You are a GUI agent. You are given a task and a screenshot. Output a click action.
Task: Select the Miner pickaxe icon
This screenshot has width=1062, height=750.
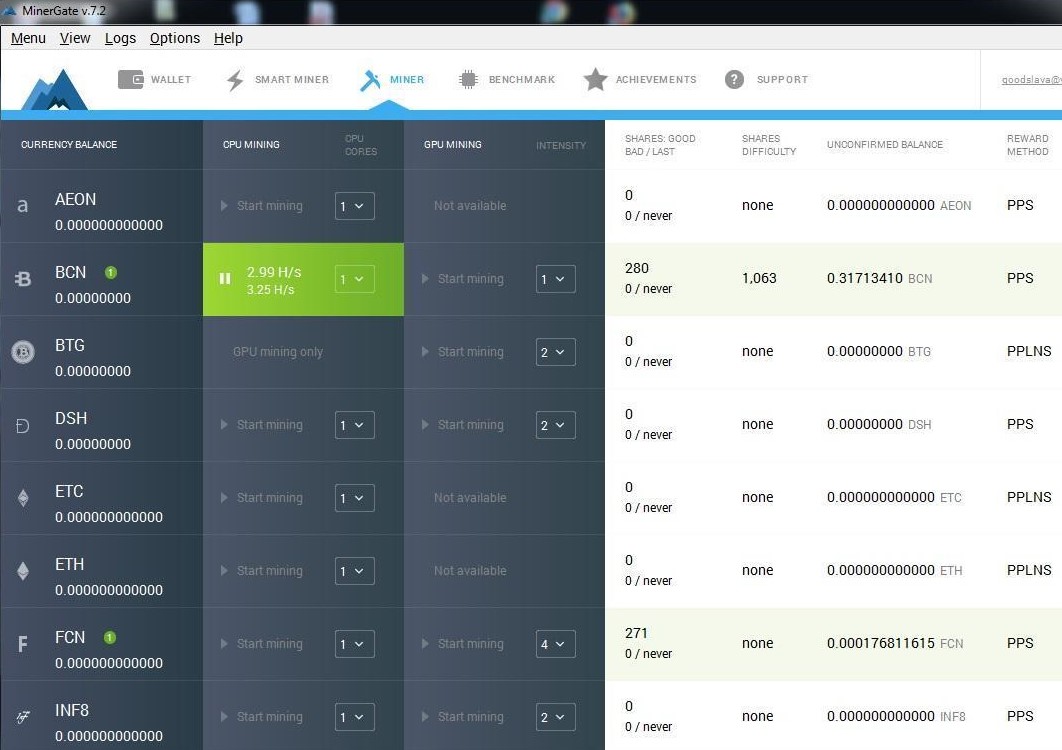[x=370, y=80]
